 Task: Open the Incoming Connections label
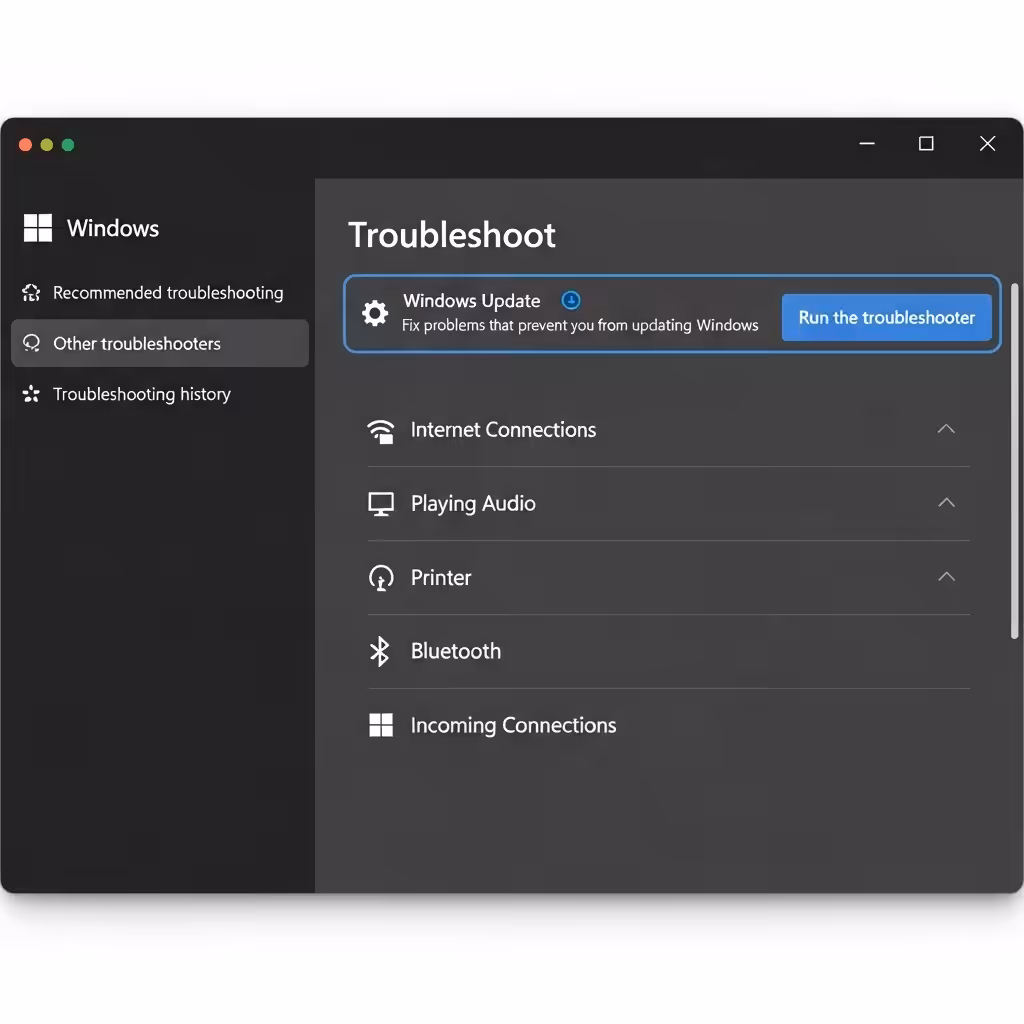tap(513, 725)
